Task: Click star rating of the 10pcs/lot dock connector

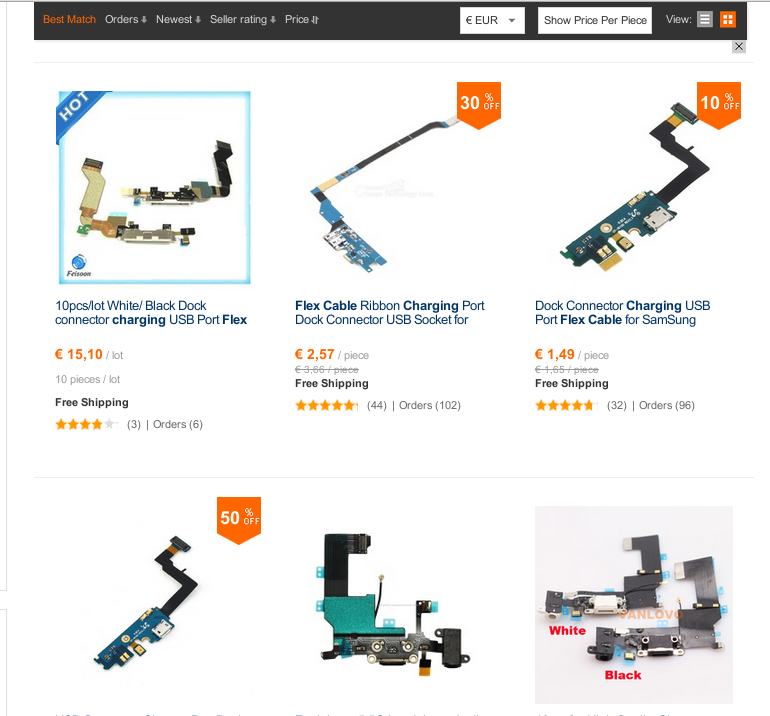Action: point(87,424)
